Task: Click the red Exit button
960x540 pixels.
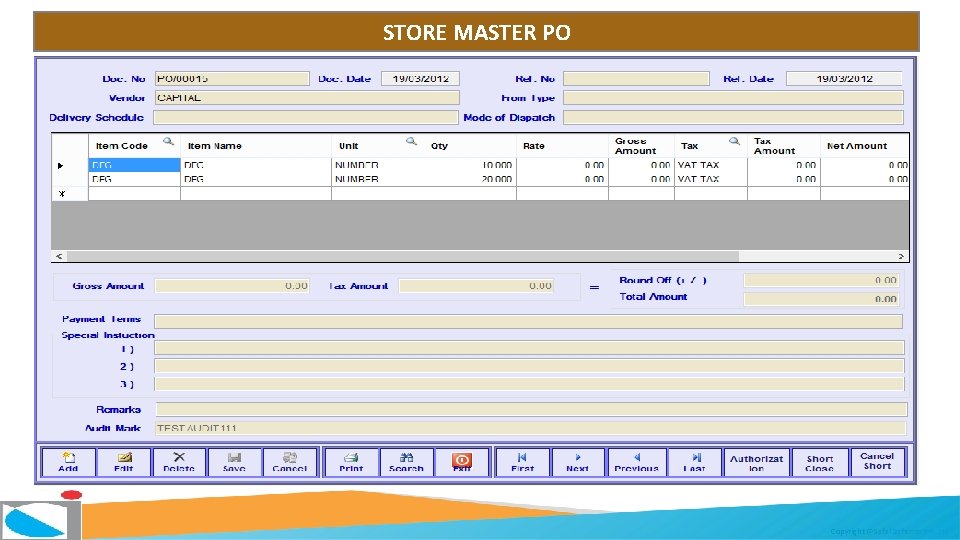Action: pyautogui.click(x=462, y=462)
